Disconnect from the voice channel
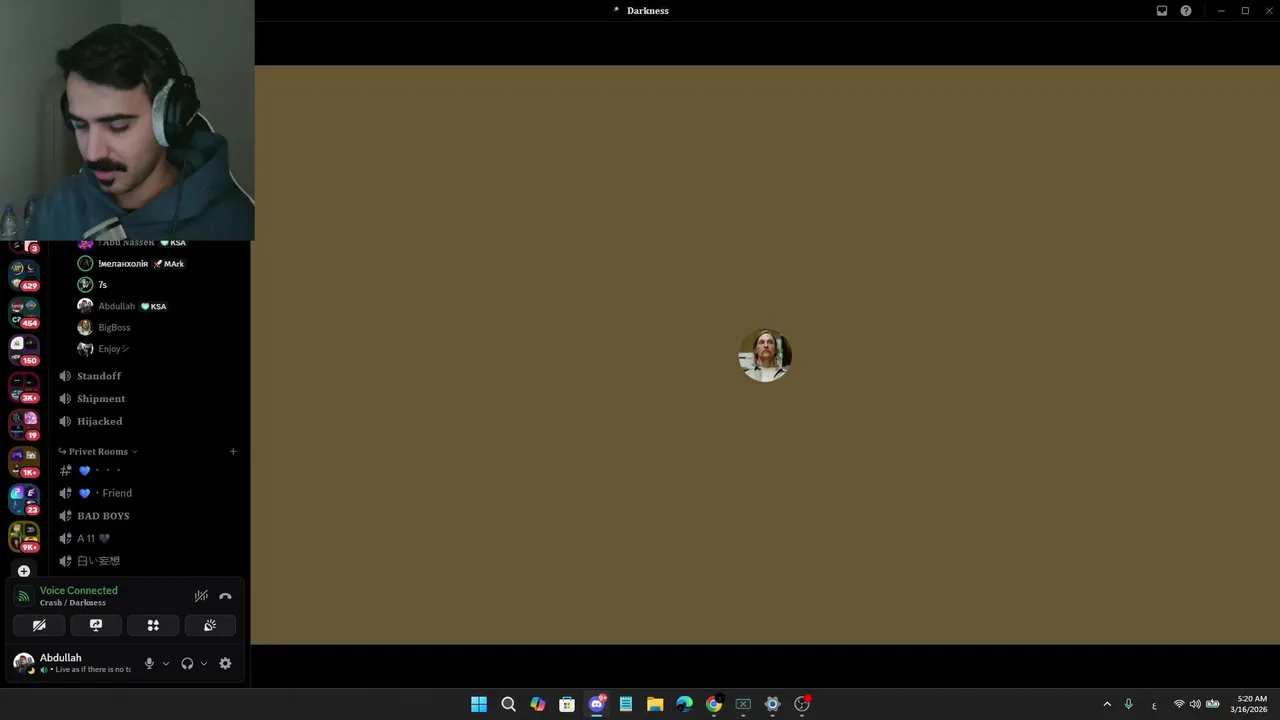The image size is (1280, 720). 225,596
